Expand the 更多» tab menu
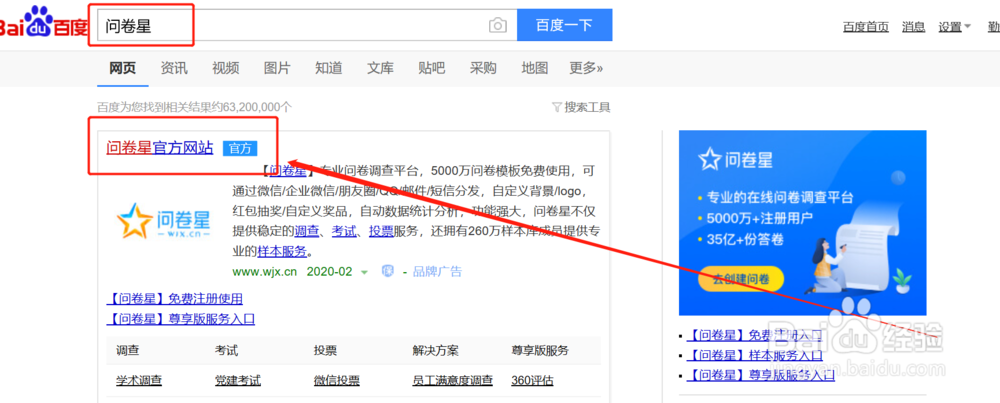Image resolution: width=1000 pixels, height=403 pixels. coord(587,68)
